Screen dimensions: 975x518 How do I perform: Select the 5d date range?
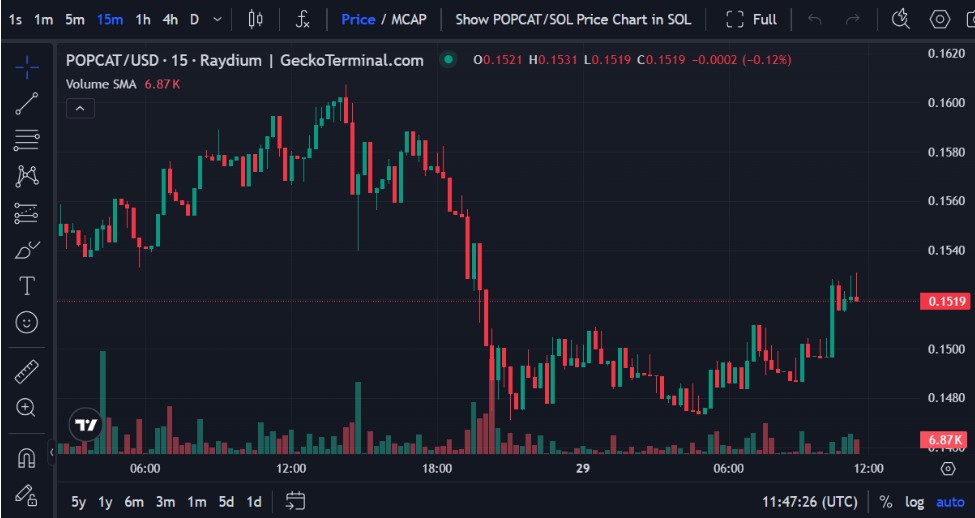227,501
